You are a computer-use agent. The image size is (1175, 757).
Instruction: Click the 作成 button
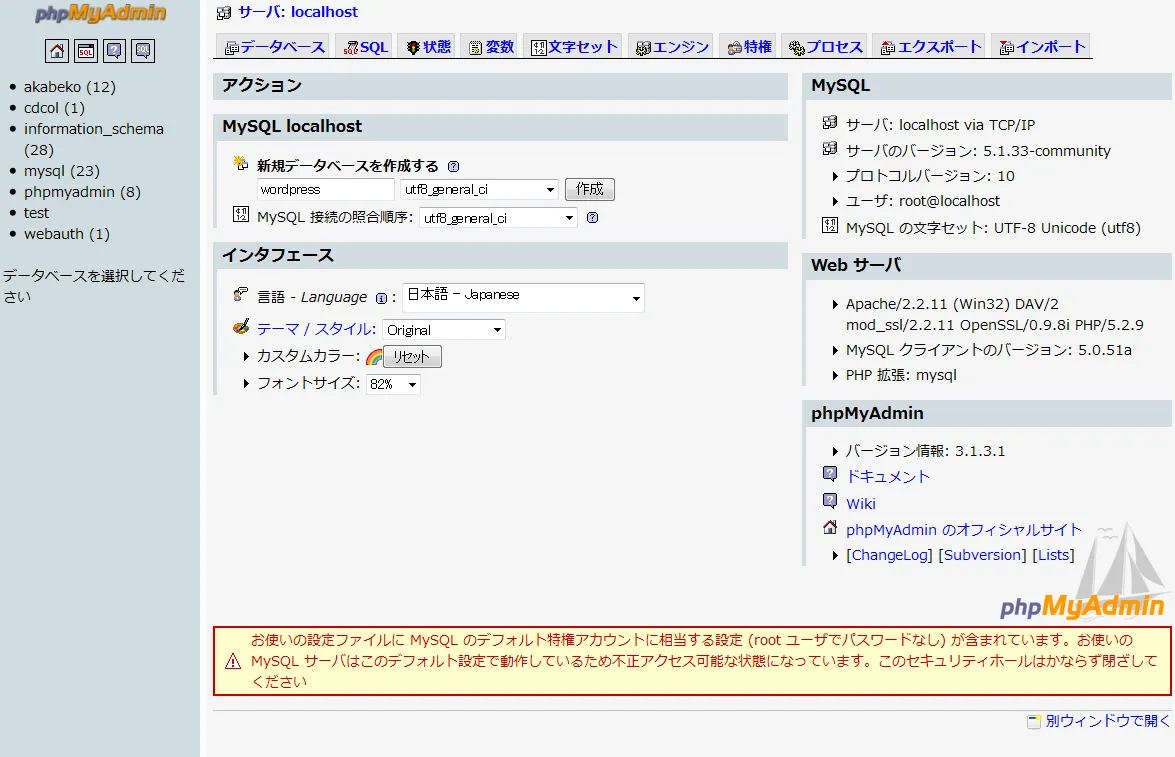[589, 189]
